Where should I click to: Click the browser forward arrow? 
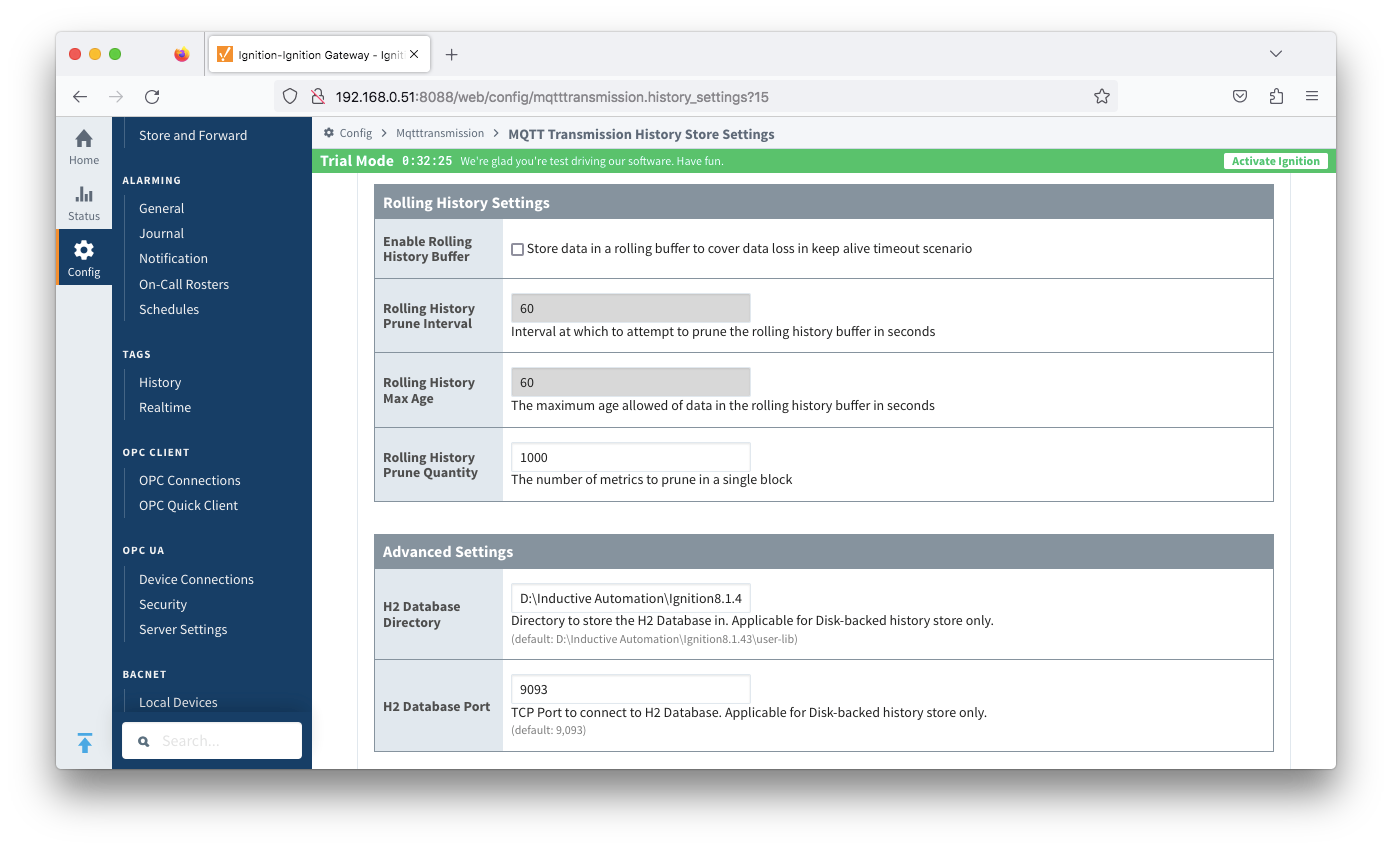click(x=116, y=97)
